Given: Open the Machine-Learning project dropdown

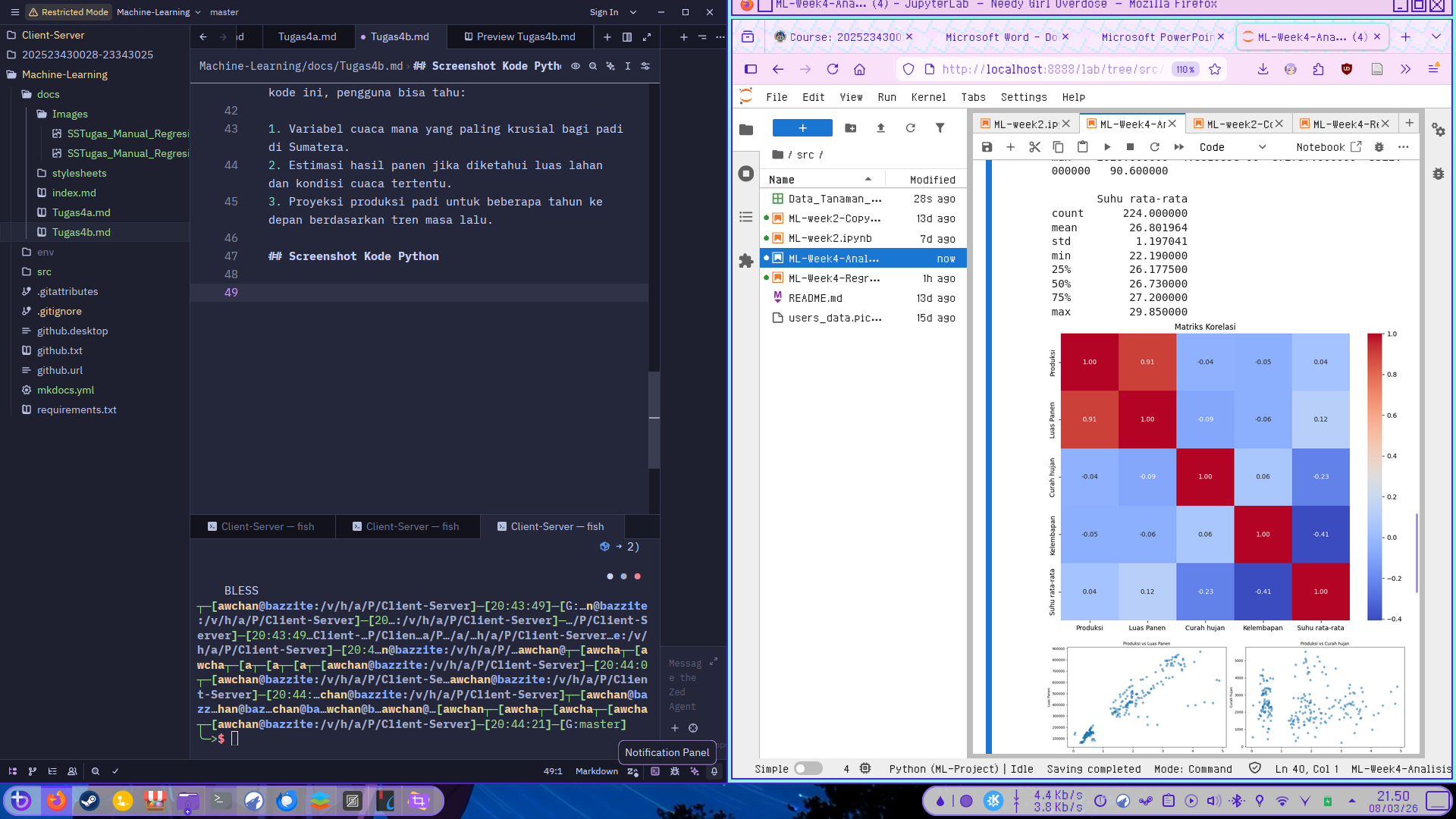Looking at the screenshot, I should (x=157, y=12).
